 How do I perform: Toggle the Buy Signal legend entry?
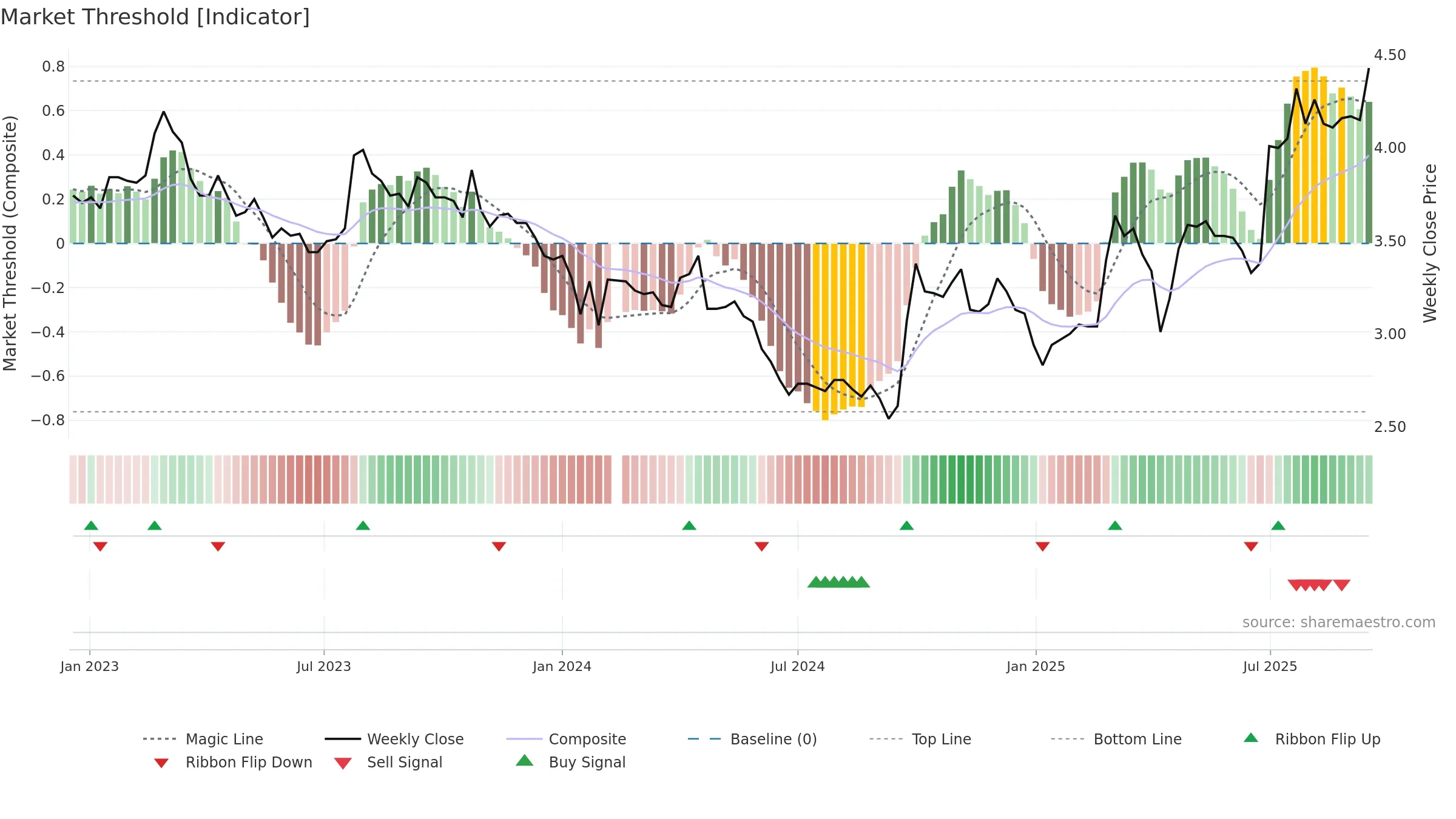click(x=570, y=762)
